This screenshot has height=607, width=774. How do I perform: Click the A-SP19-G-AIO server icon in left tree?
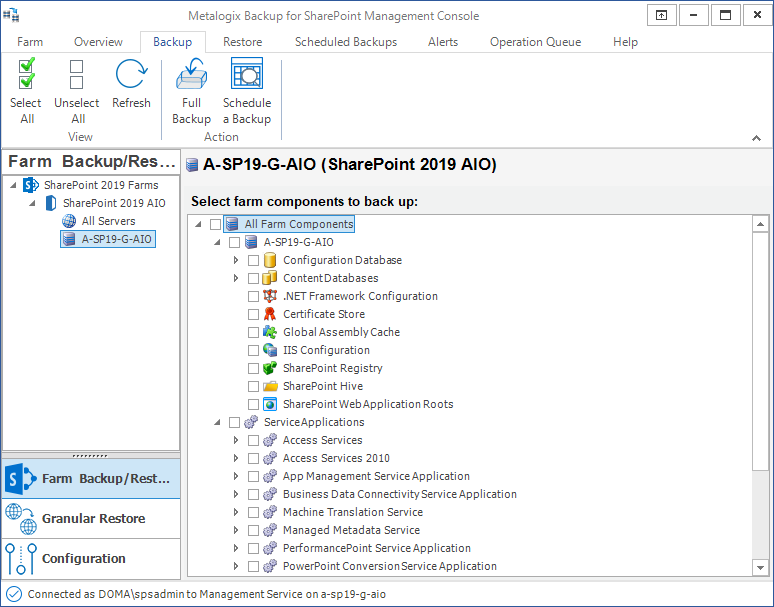69,239
